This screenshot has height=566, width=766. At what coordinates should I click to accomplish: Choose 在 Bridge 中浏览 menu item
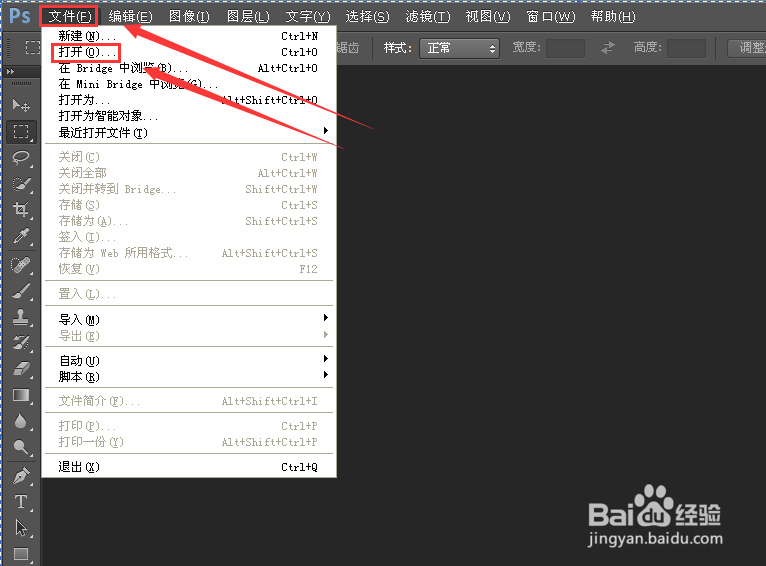[x=189, y=68]
